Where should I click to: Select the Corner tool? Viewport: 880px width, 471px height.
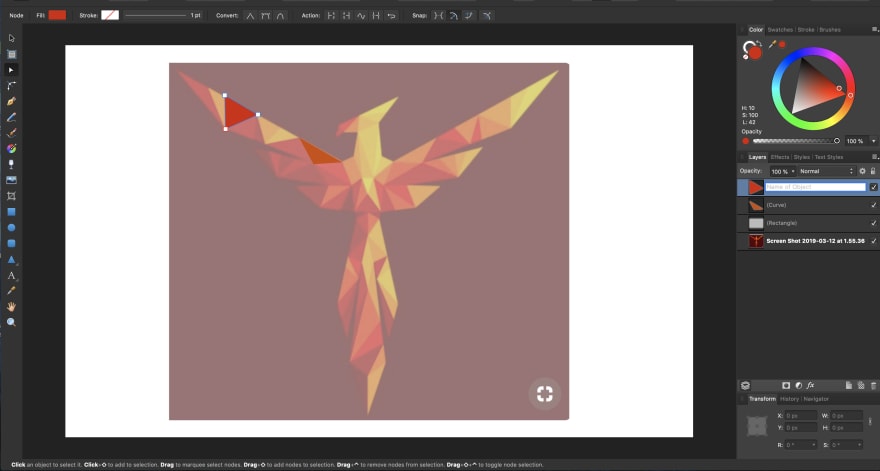click(x=11, y=85)
